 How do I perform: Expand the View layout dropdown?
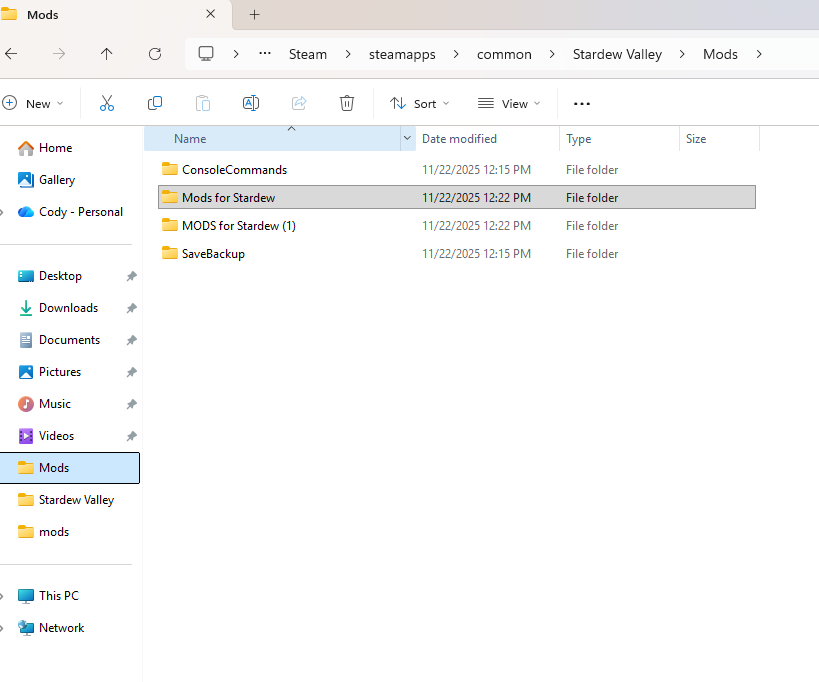(x=509, y=103)
